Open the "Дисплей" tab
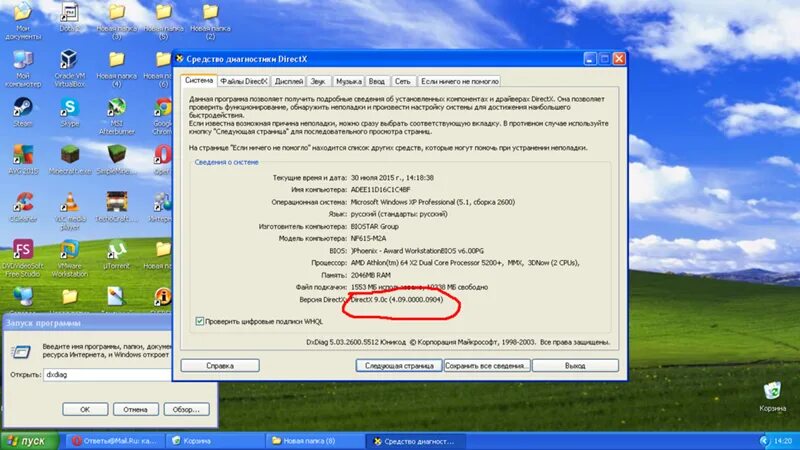Image resolution: width=800 pixels, height=450 pixels. (x=289, y=81)
